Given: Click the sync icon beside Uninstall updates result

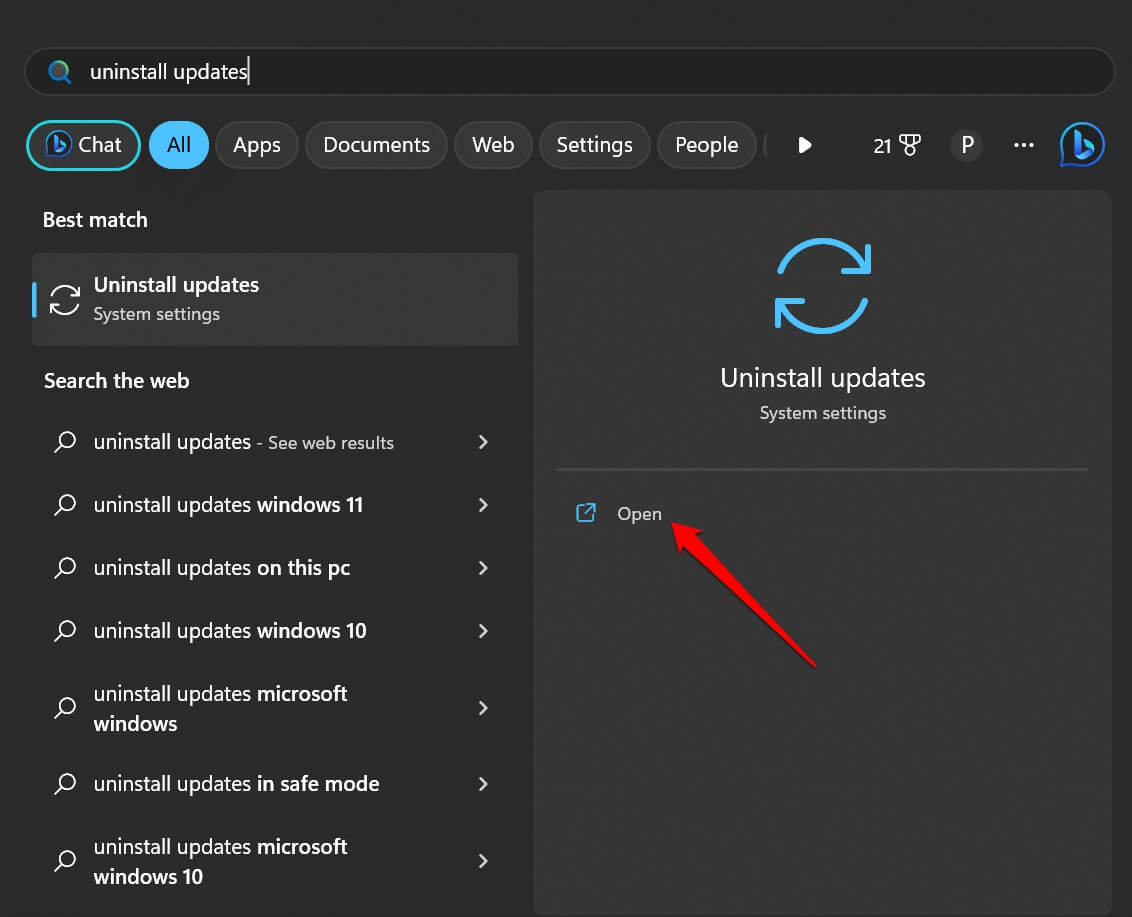Looking at the screenshot, I should (64, 300).
